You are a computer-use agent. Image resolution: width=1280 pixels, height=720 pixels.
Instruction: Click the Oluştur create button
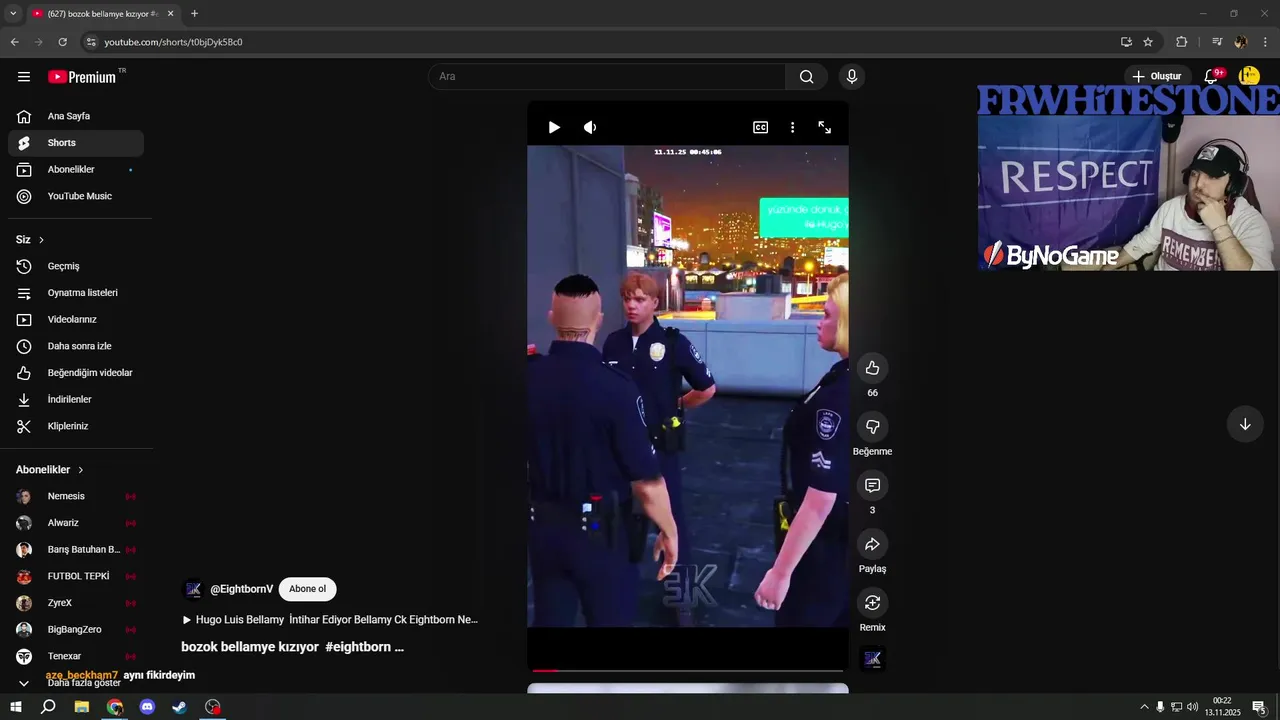(x=1157, y=76)
